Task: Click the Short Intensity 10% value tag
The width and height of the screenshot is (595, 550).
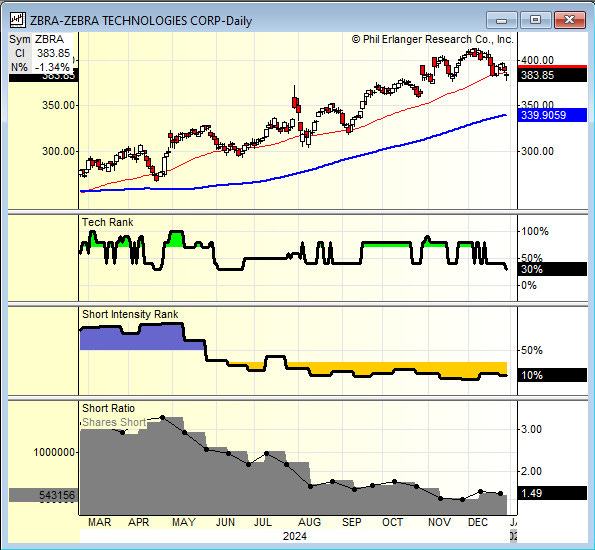Action: tap(552, 375)
